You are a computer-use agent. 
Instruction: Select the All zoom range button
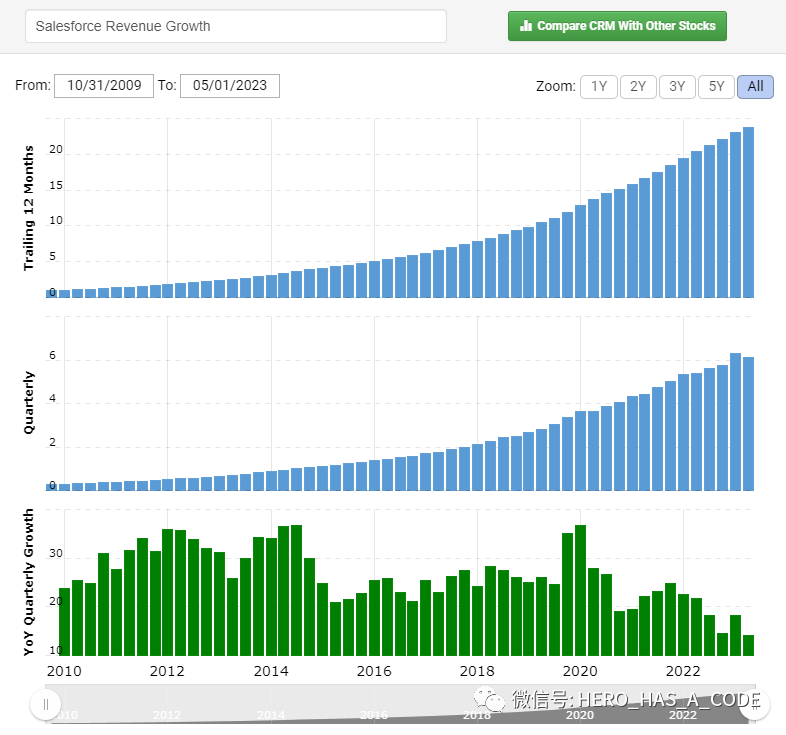[755, 87]
